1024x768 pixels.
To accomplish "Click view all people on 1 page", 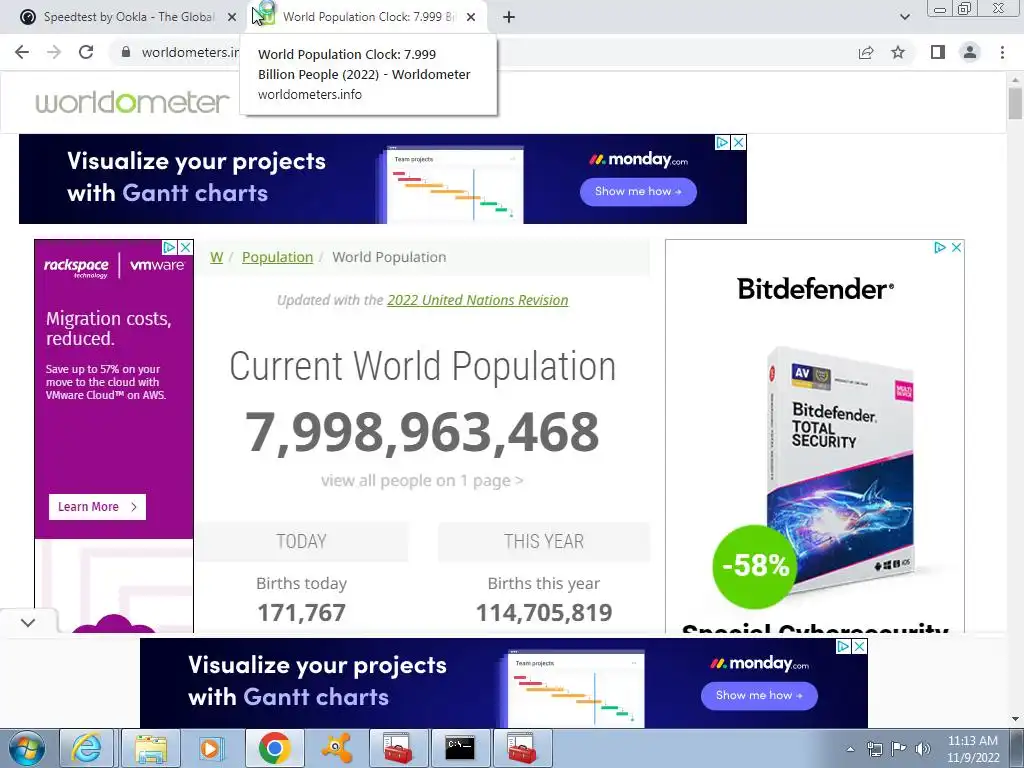I will point(422,481).
